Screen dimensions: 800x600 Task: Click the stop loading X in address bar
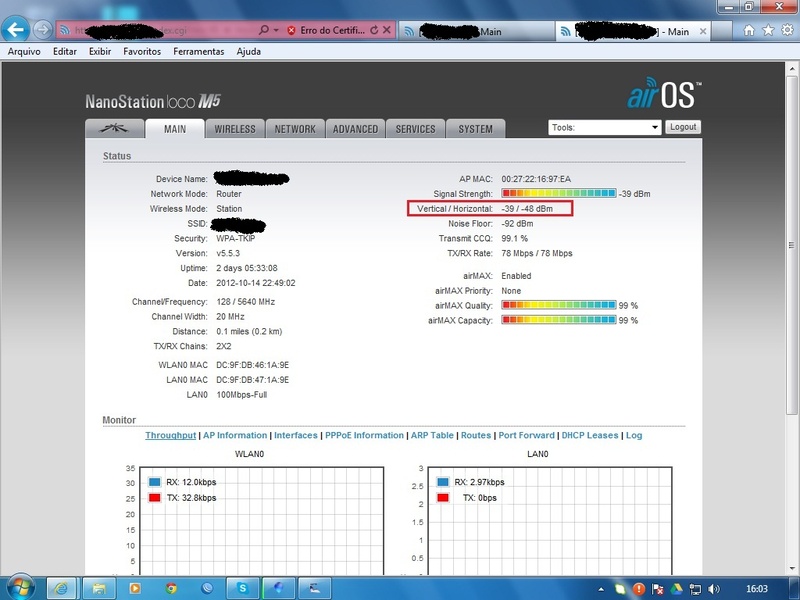click(x=387, y=30)
